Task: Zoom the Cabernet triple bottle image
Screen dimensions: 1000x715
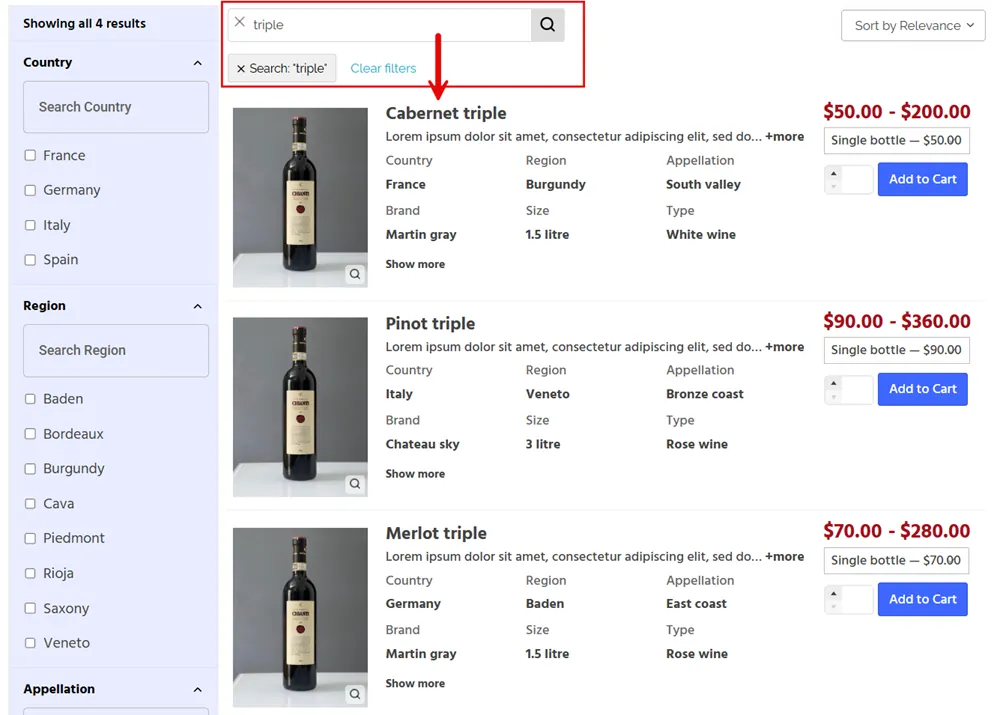Action: tap(355, 274)
